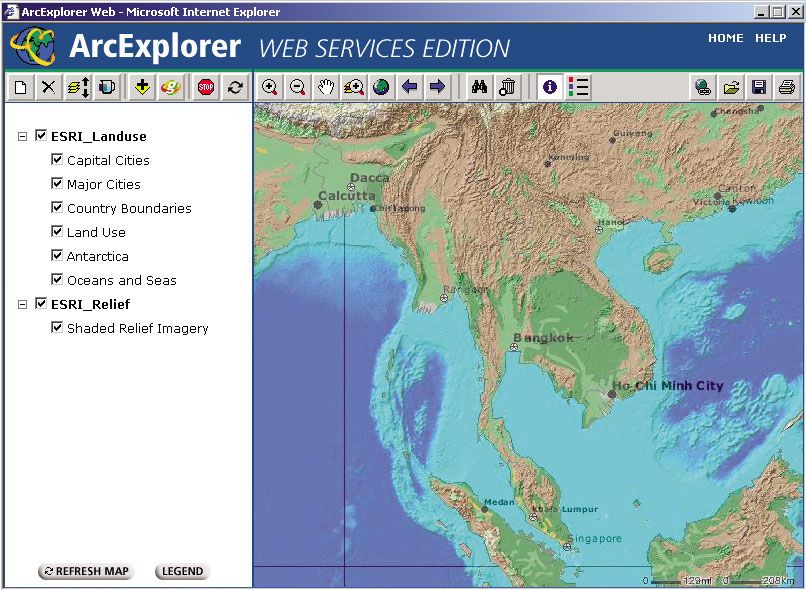This screenshot has width=806, height=590.
Task: Select the ESRI_Relief service name
Action: (90, 304)
